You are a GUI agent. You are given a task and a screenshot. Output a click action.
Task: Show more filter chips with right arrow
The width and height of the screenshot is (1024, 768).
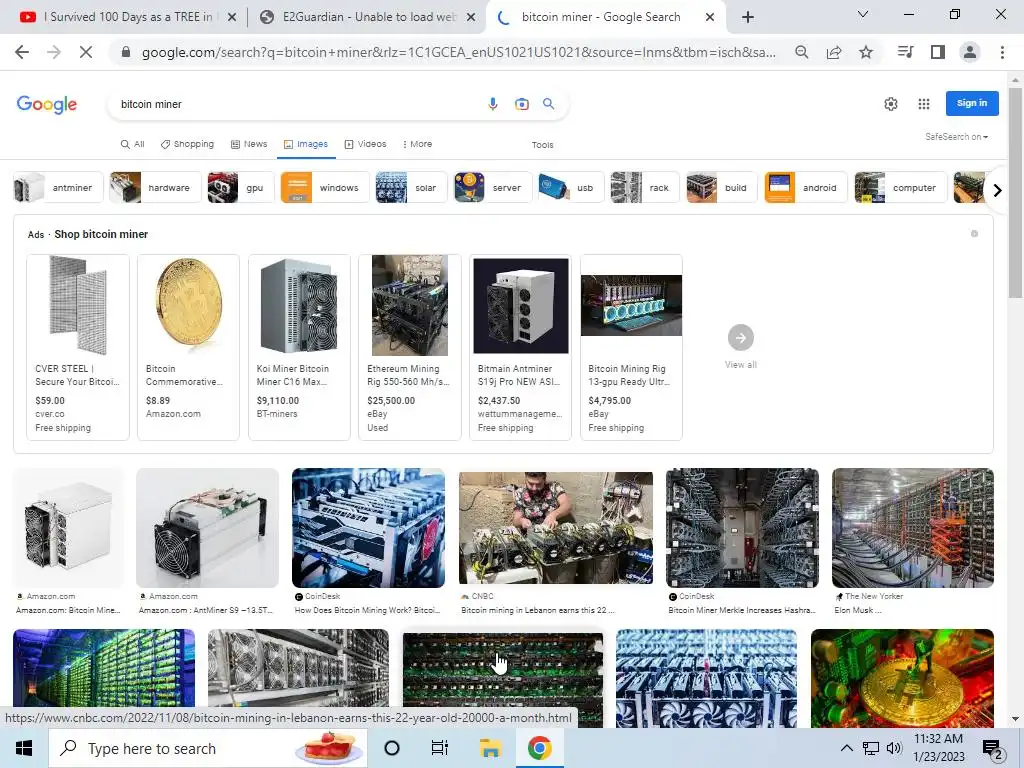pyautogui.click(x=997, y=190)
